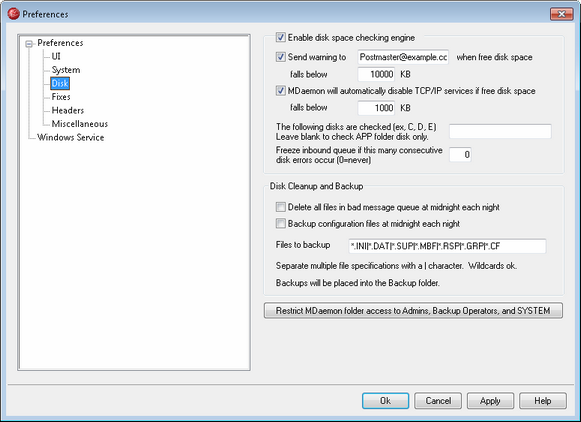Click the MDaemon icon in title bar
This screenshot has height=422, width=581.
[x=13, y=14]
